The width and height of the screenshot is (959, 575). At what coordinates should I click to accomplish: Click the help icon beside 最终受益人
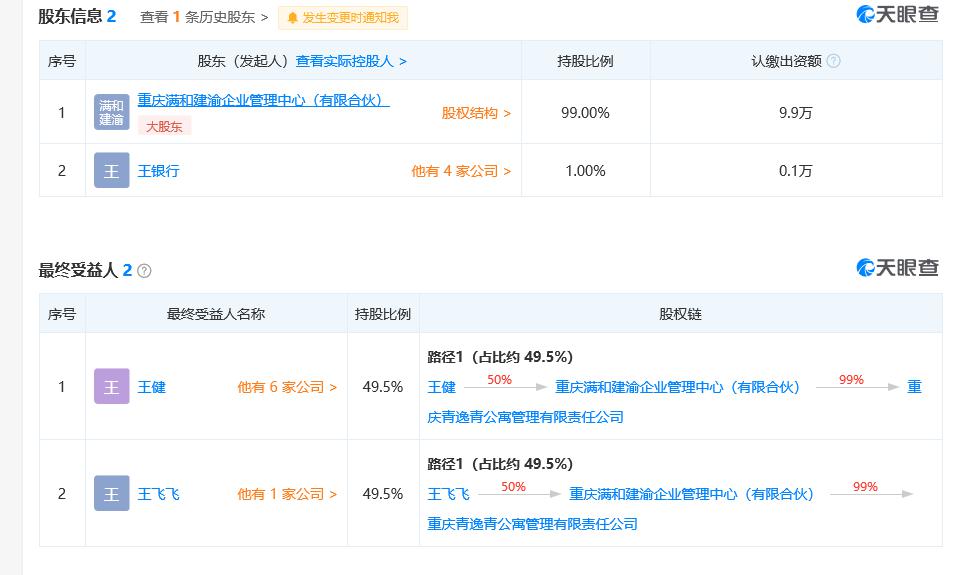coord(144,271)
